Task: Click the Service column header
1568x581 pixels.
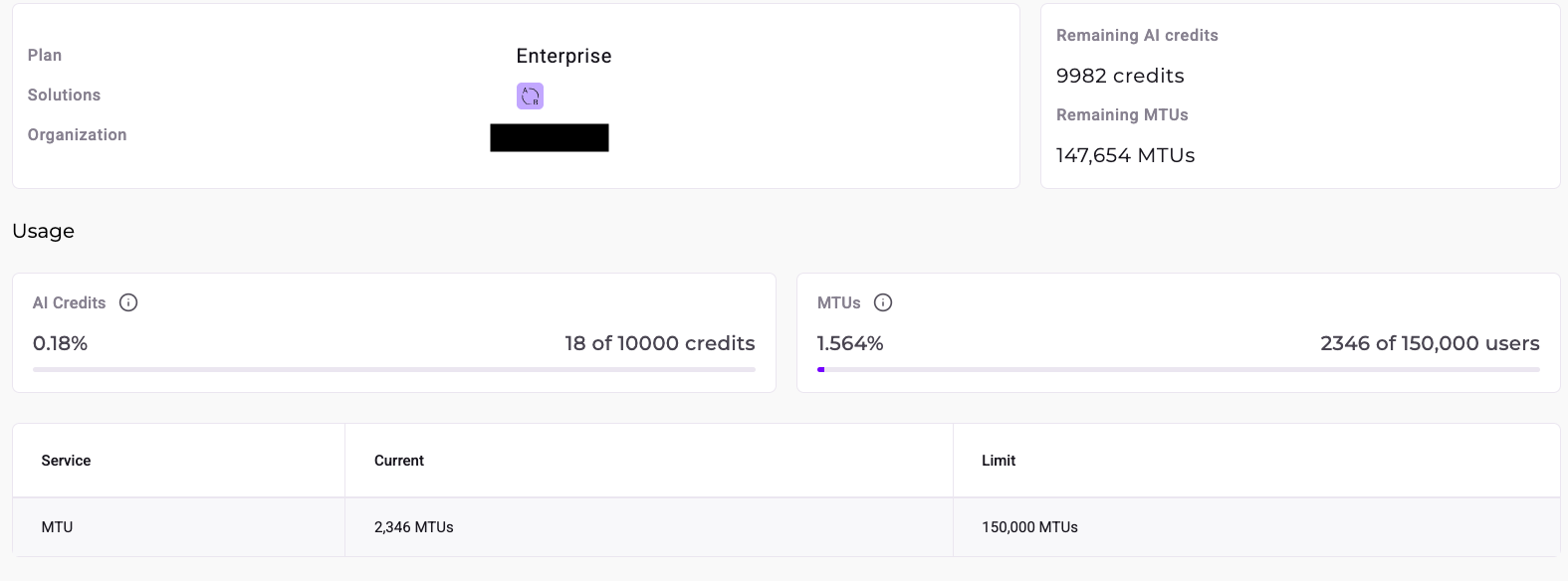Action: pos(66,461)
